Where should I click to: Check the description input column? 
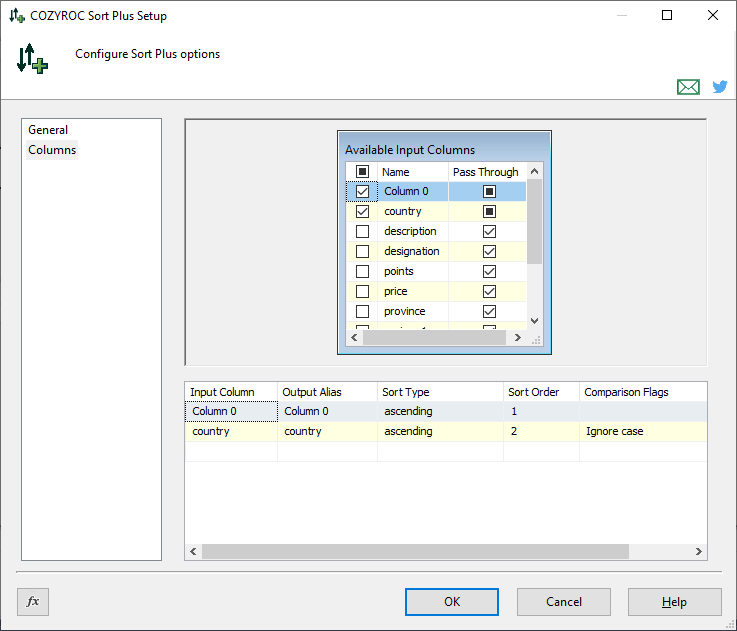click(362, 231)
